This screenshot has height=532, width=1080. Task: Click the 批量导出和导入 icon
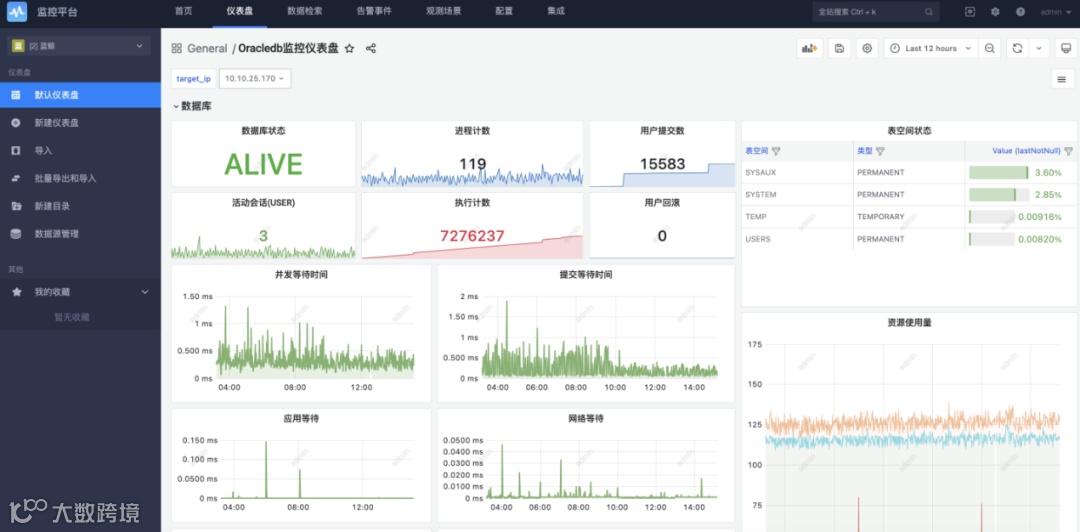(16, 178)
